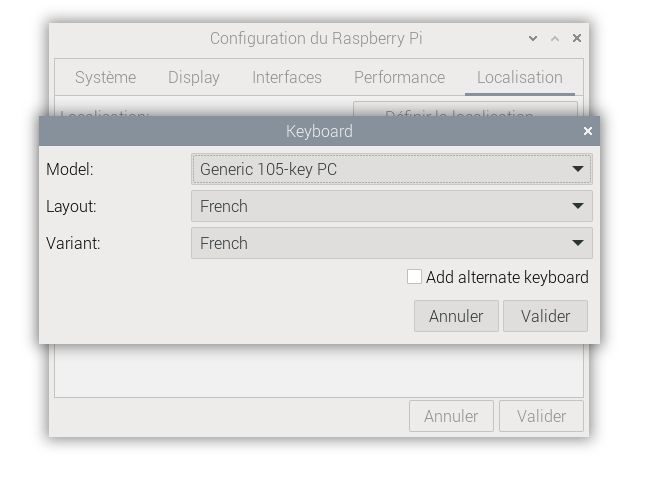Open the Variant dropdown set to French
This screenshot has width=668, height=483.
tap(392, 243)
